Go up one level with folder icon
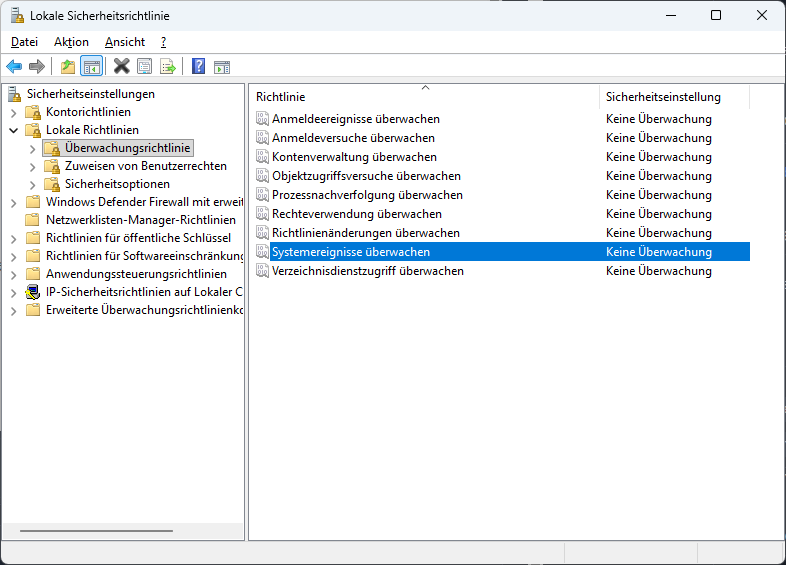Viewport: 786px width, 565px height. (67, 67)
